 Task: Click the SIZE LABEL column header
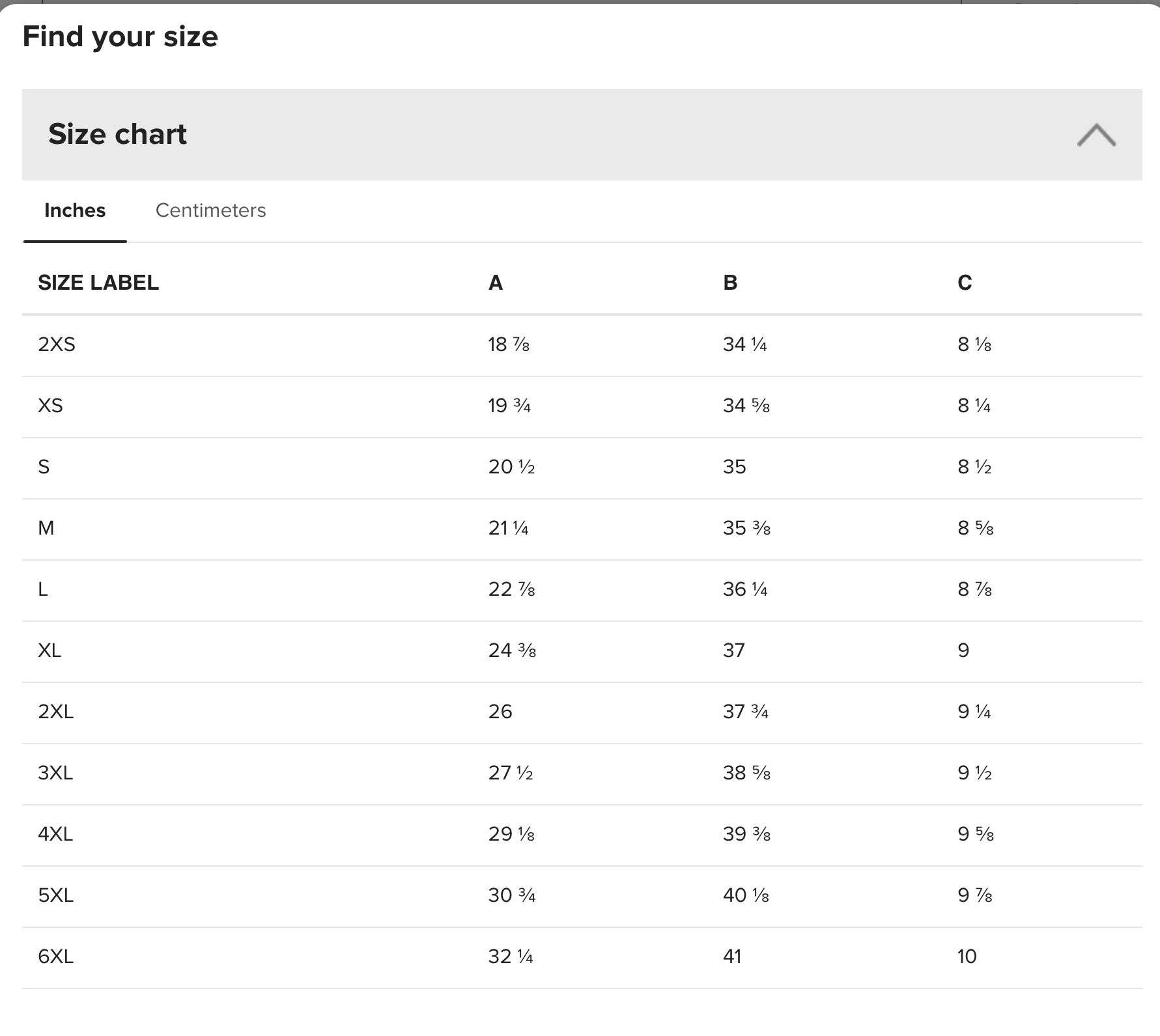[98, 283]
